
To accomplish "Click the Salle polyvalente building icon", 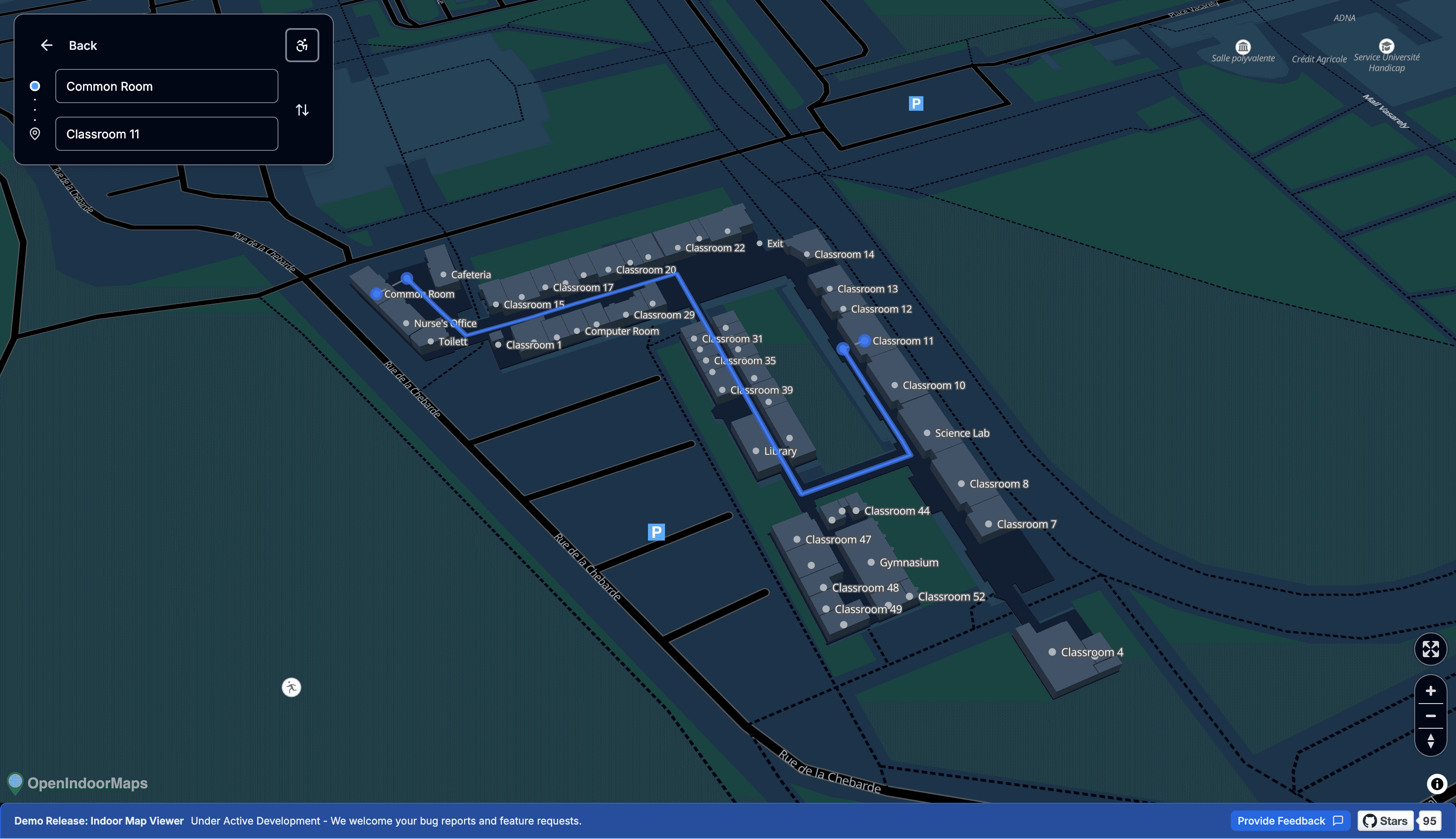I will 1243,48.
